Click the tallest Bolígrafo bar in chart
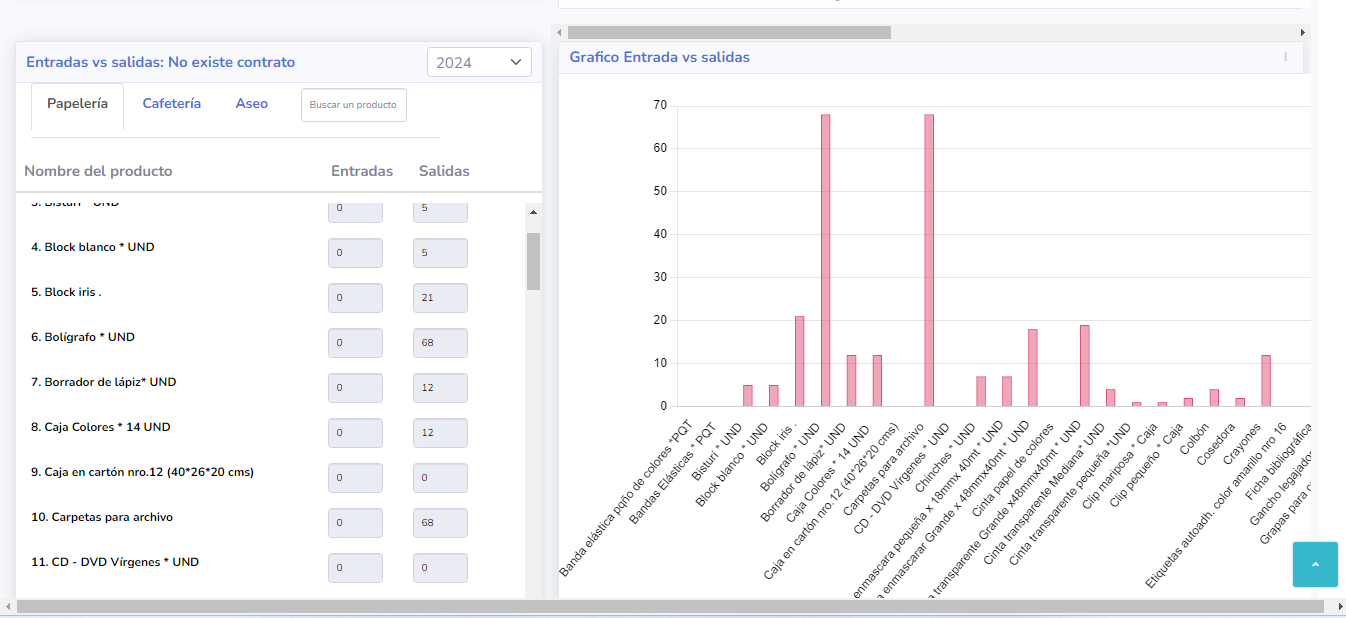The width and height of the screenshot is (1346, 618). (x=825, y=260)
